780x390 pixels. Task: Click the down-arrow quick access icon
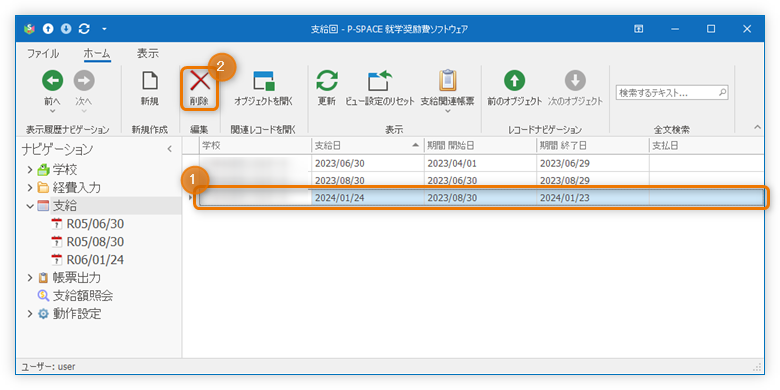point(66,29)
